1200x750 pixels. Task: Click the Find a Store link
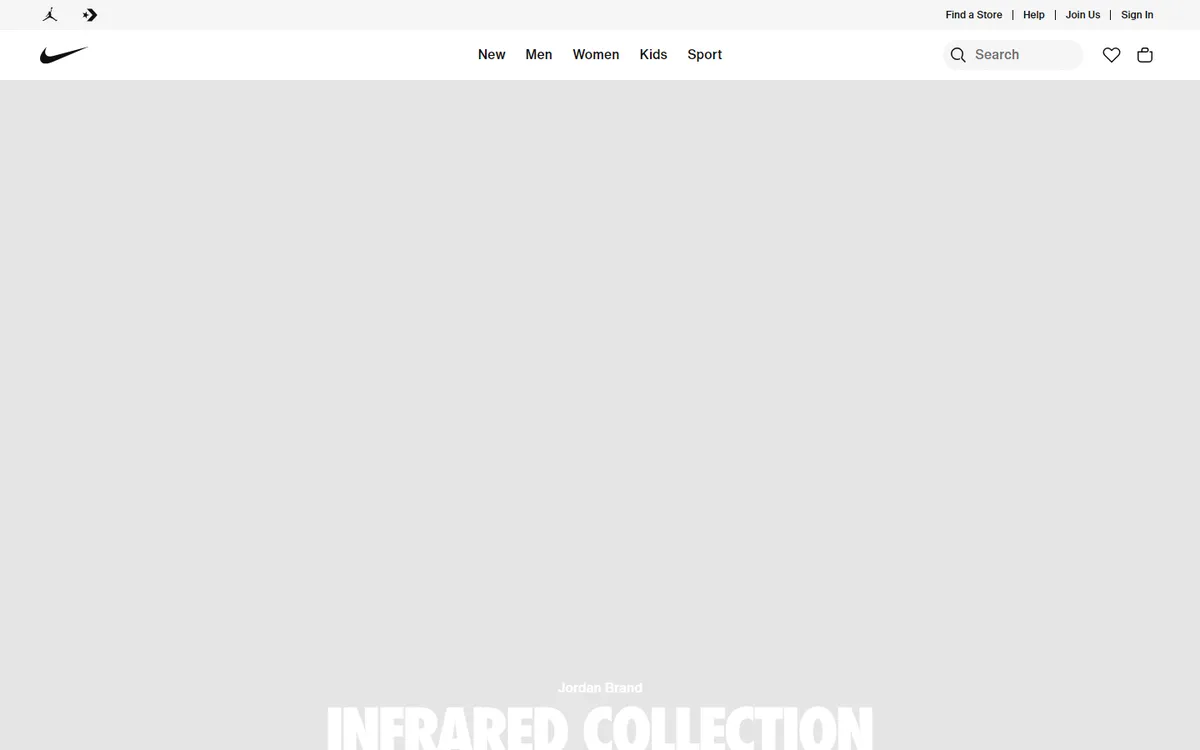click(x=973, y=15)
